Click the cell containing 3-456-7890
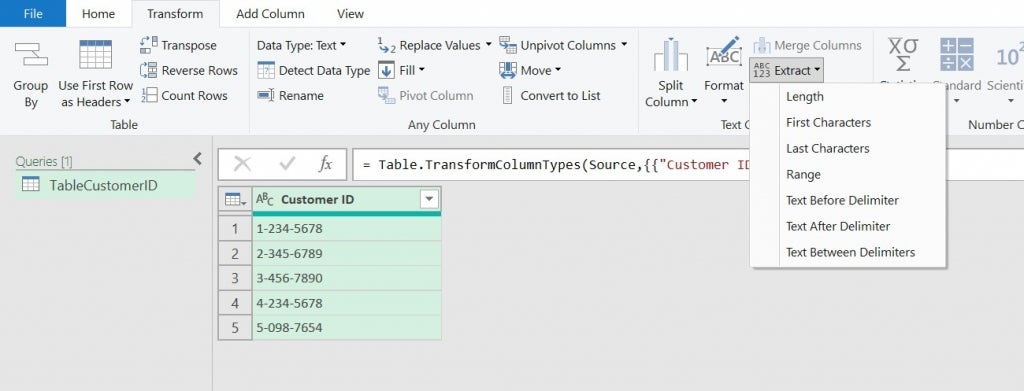This screenshot has width=1024, height=391. (347, 278)
